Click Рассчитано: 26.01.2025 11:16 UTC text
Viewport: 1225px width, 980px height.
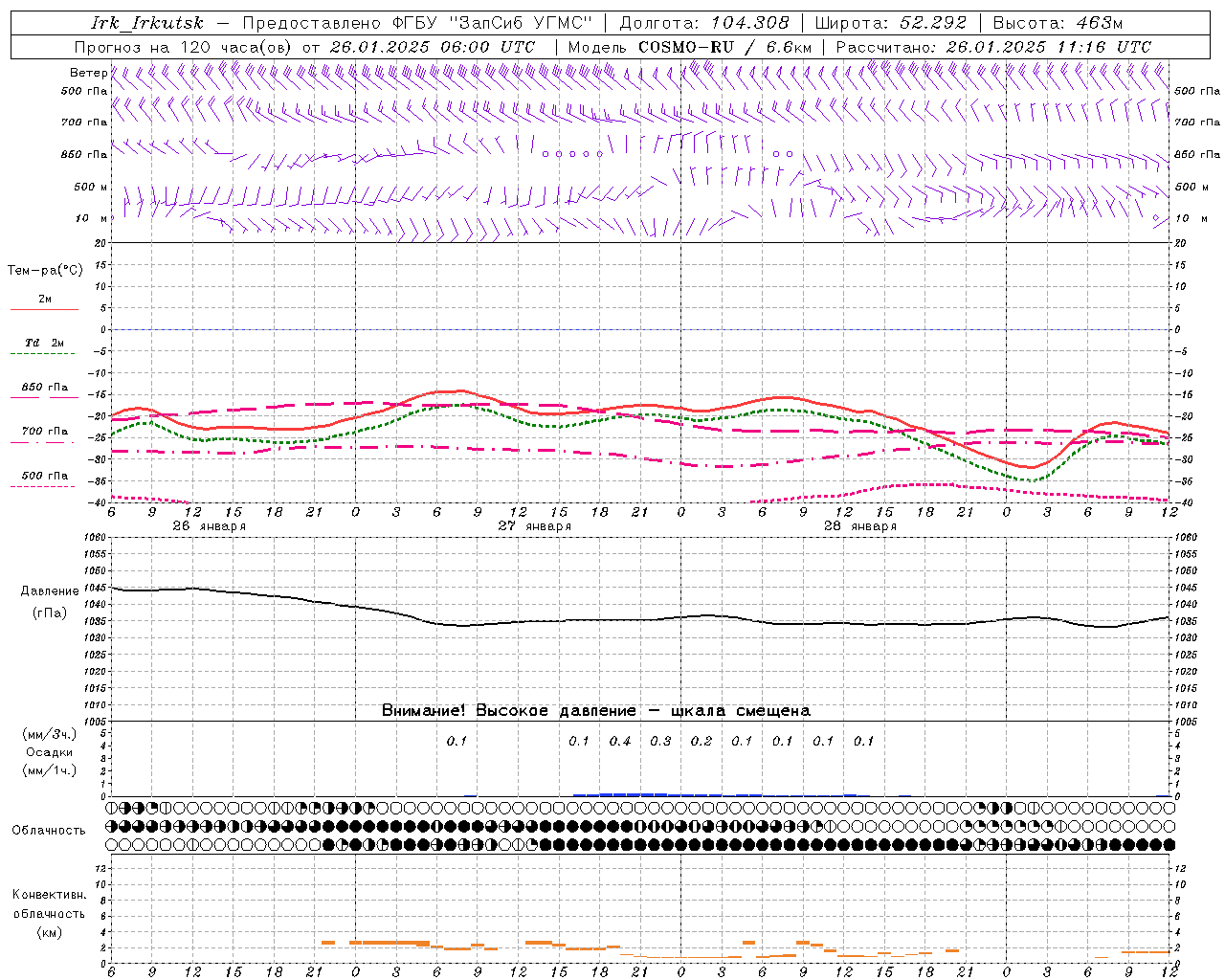pyautogui.click(x=993, y=47)
